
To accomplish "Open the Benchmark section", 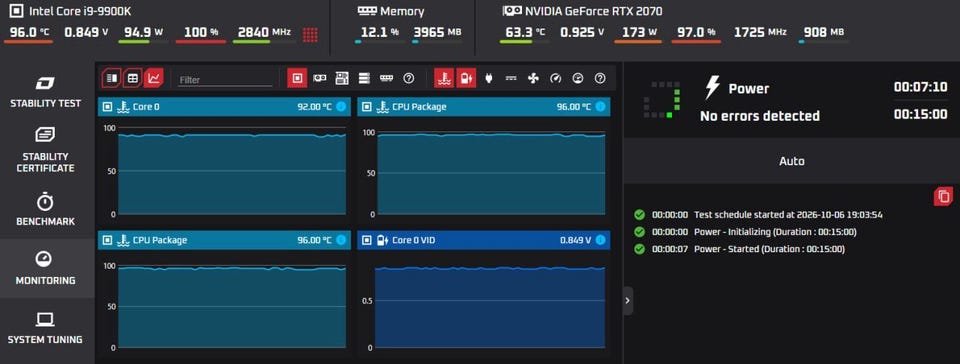I will click(45, 209).
